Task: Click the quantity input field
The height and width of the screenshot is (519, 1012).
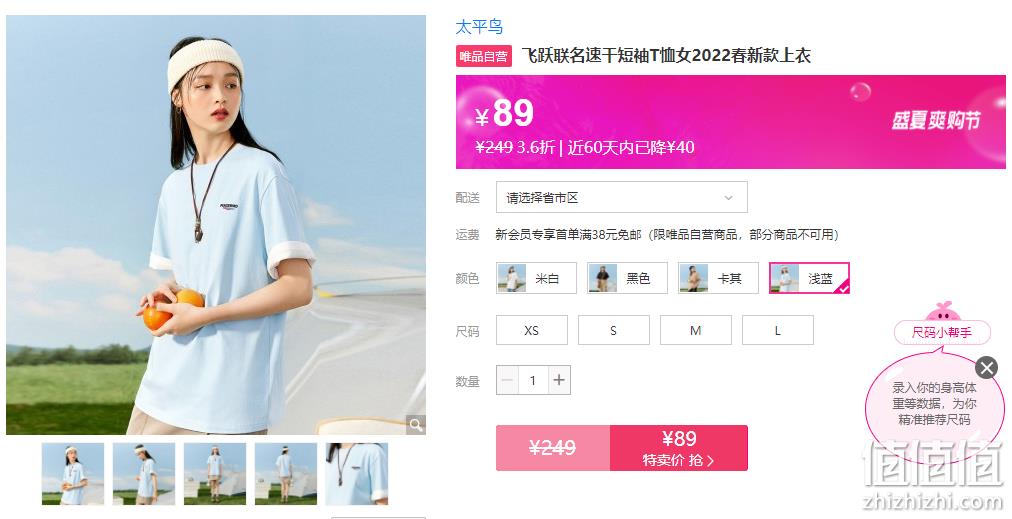Action: click(x=533, y=380)
